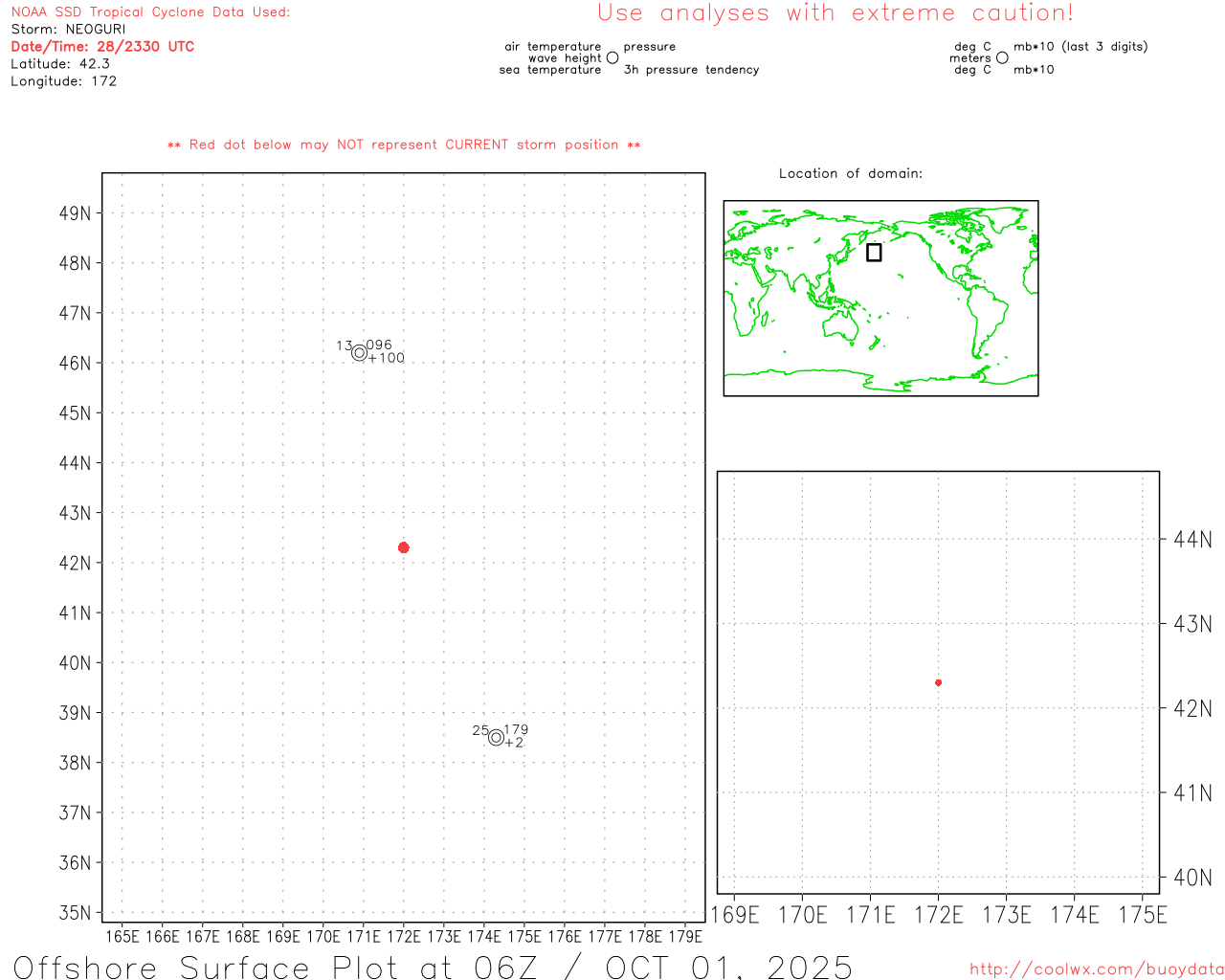Click the legend circle beside 'meters'
This screenshot has width=1225, height=980.
point(1002,57)
